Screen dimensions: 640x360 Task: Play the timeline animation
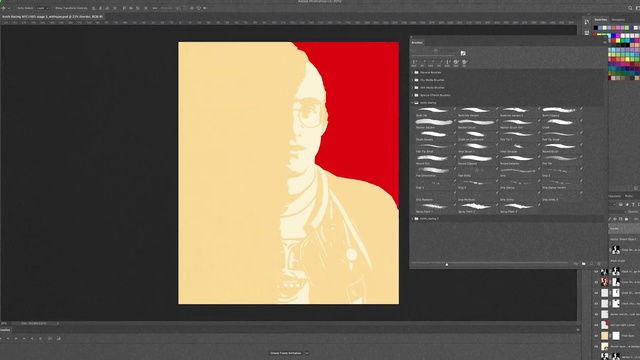(x=16, y=338)
